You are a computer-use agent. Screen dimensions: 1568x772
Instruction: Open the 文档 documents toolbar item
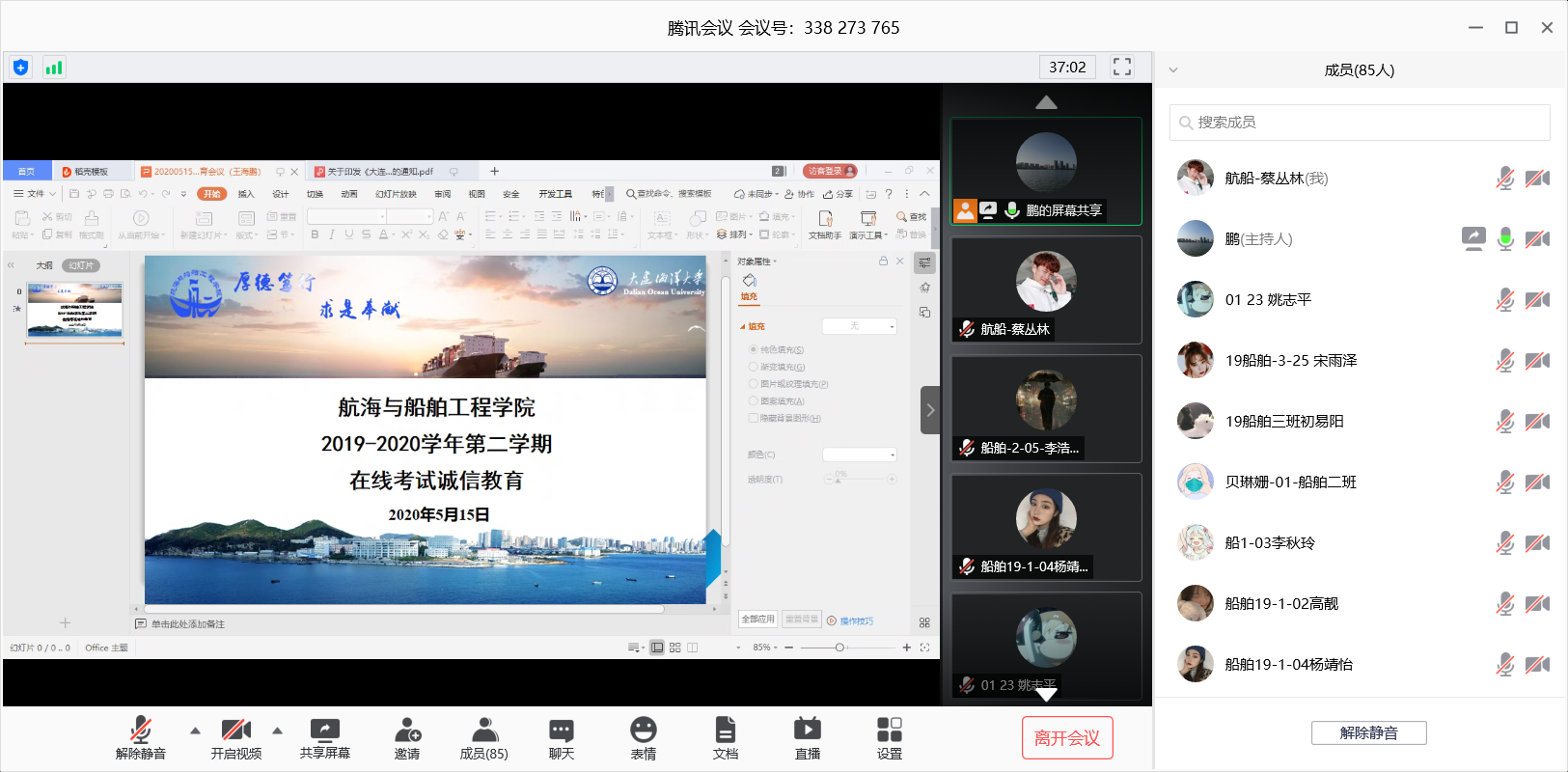coord(726,730)
